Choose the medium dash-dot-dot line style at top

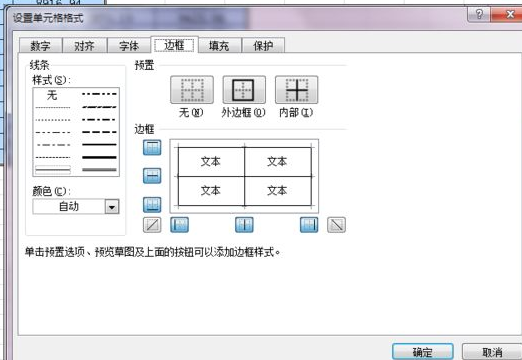tap(99, 94)
